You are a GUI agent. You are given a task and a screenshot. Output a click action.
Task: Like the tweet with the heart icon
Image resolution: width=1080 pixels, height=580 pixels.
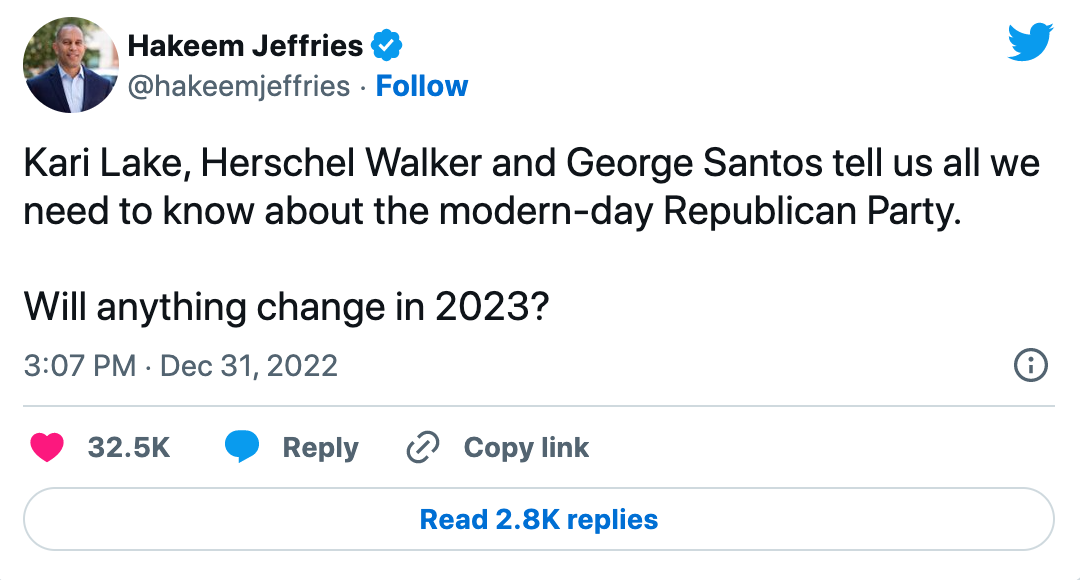47,448
